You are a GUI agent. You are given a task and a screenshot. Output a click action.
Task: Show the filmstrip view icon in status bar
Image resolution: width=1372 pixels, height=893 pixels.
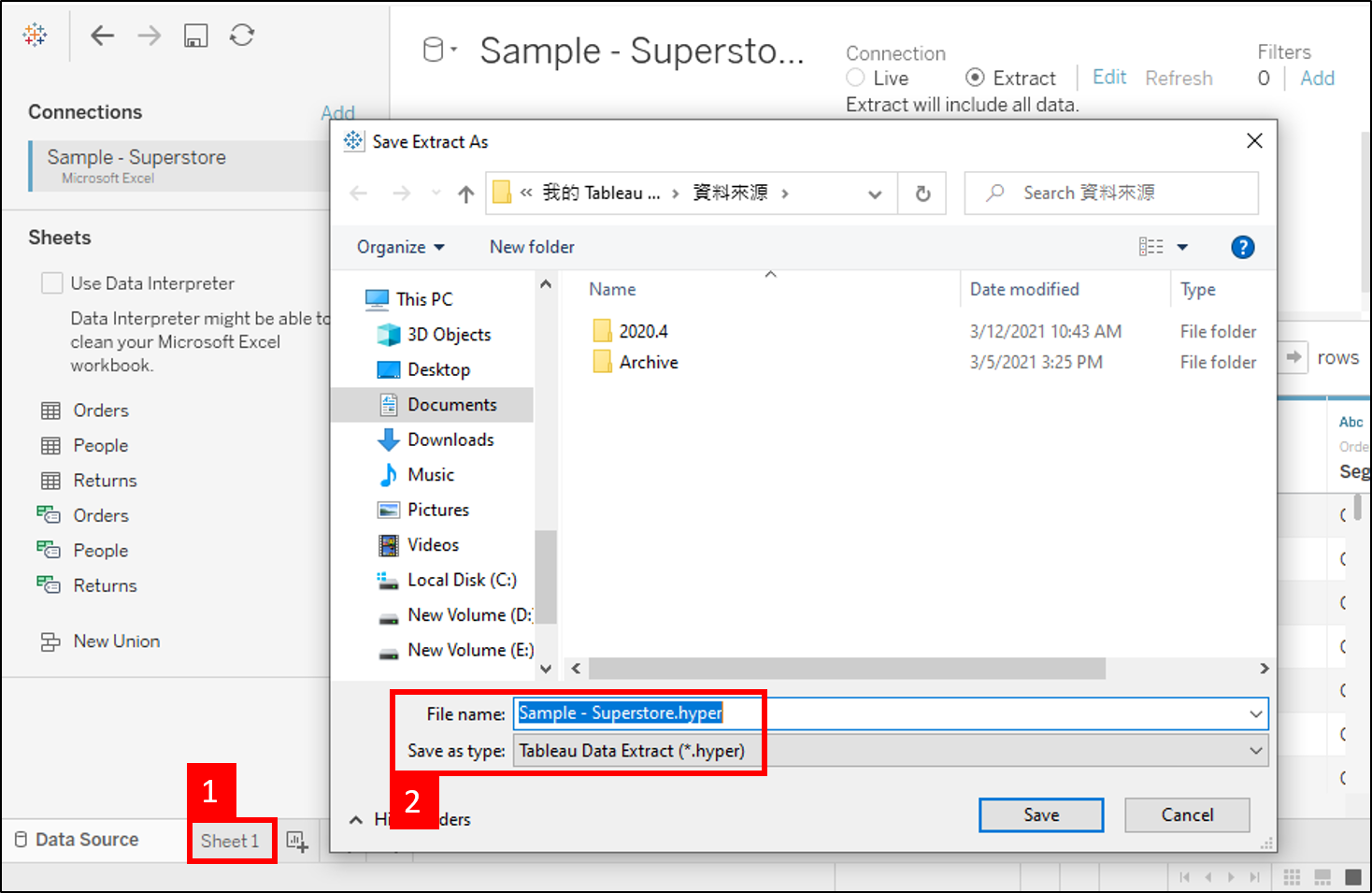click(x=1322, y=877)
